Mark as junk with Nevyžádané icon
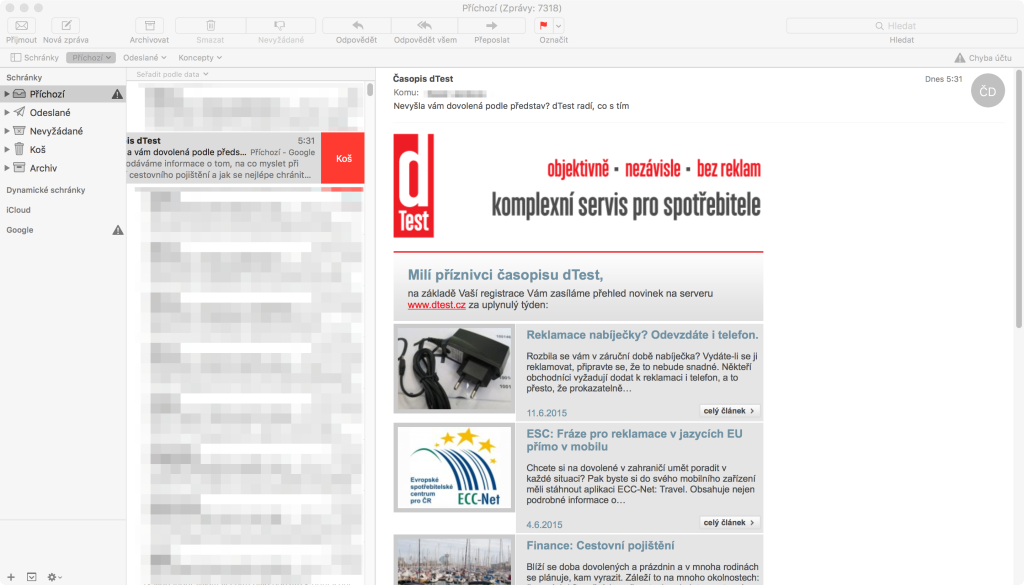Viewport: 1024px width, 585px height. pyautogui.click(x=280, y=25)
